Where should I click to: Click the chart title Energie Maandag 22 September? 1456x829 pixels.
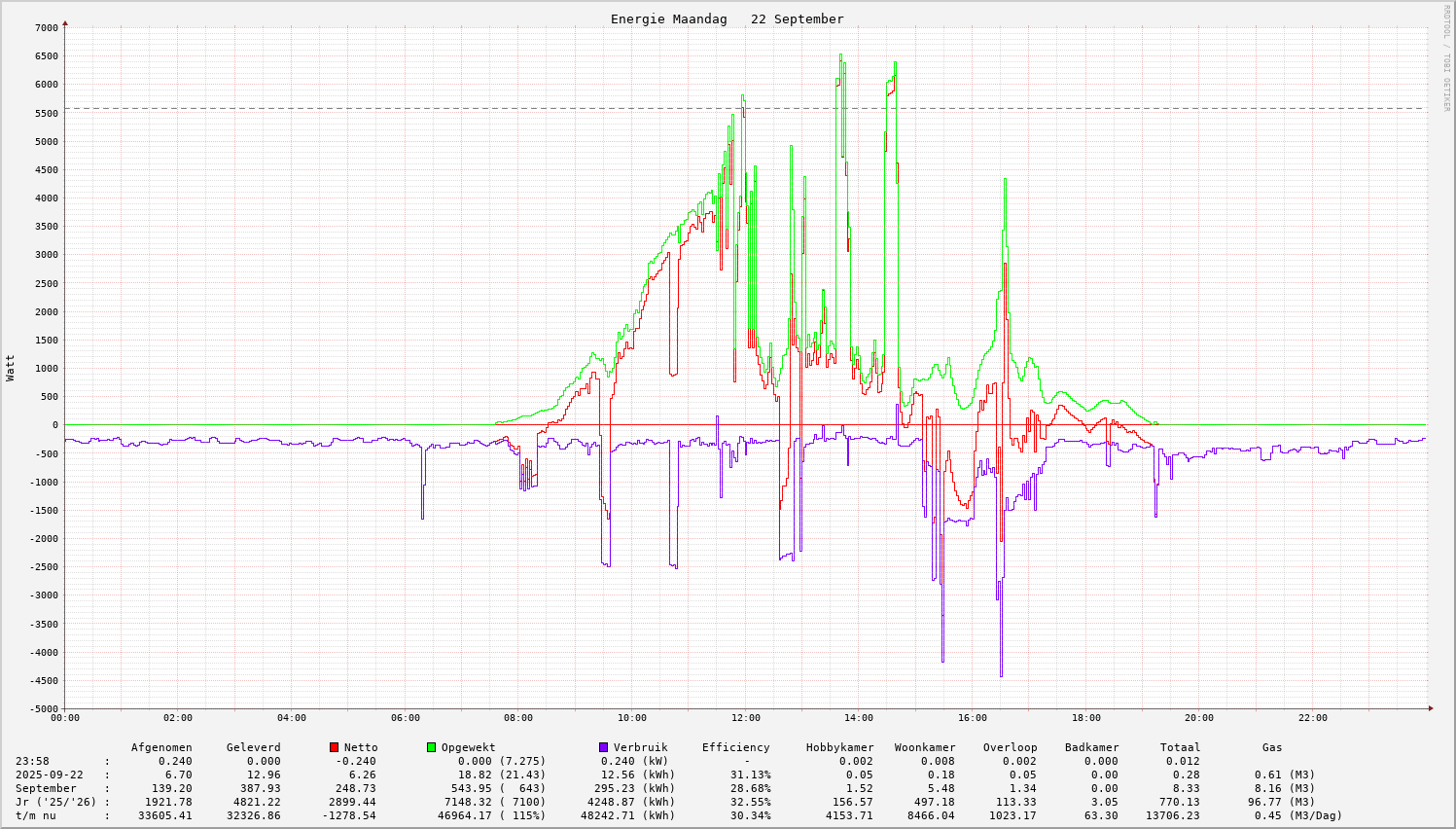(x=727, y=19)
